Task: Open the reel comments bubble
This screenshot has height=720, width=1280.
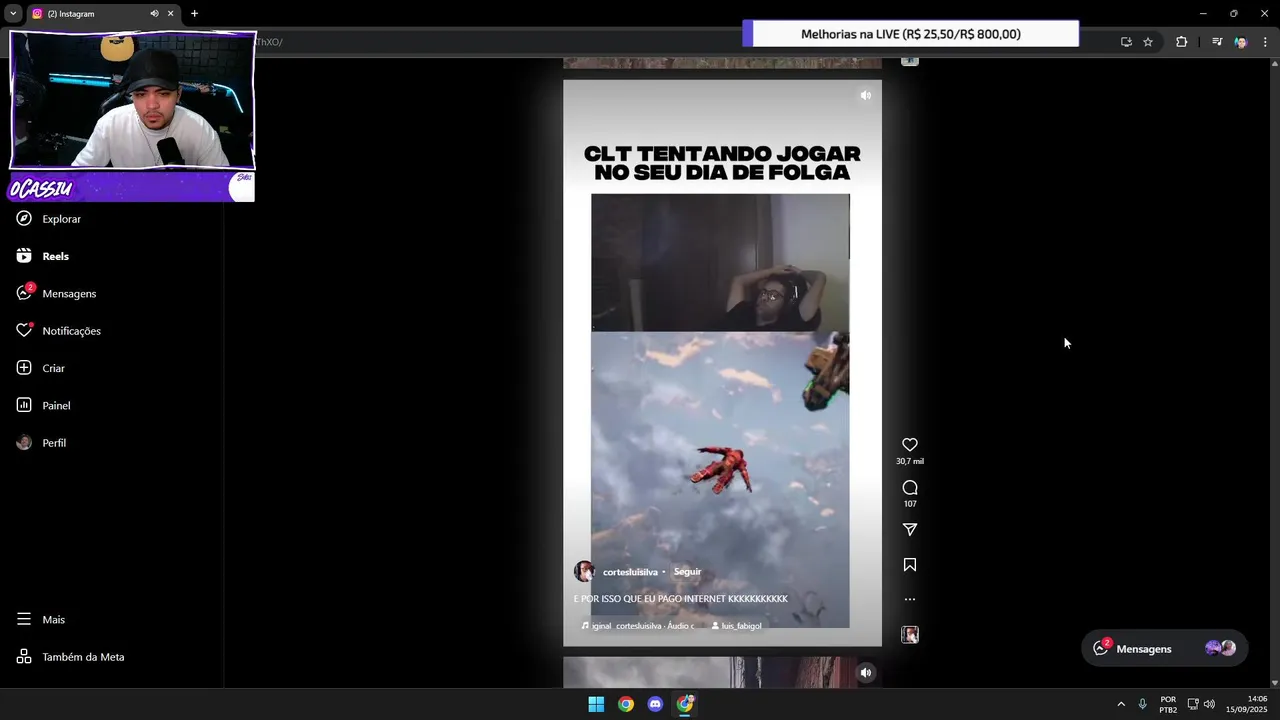Action: pos(910,488)
